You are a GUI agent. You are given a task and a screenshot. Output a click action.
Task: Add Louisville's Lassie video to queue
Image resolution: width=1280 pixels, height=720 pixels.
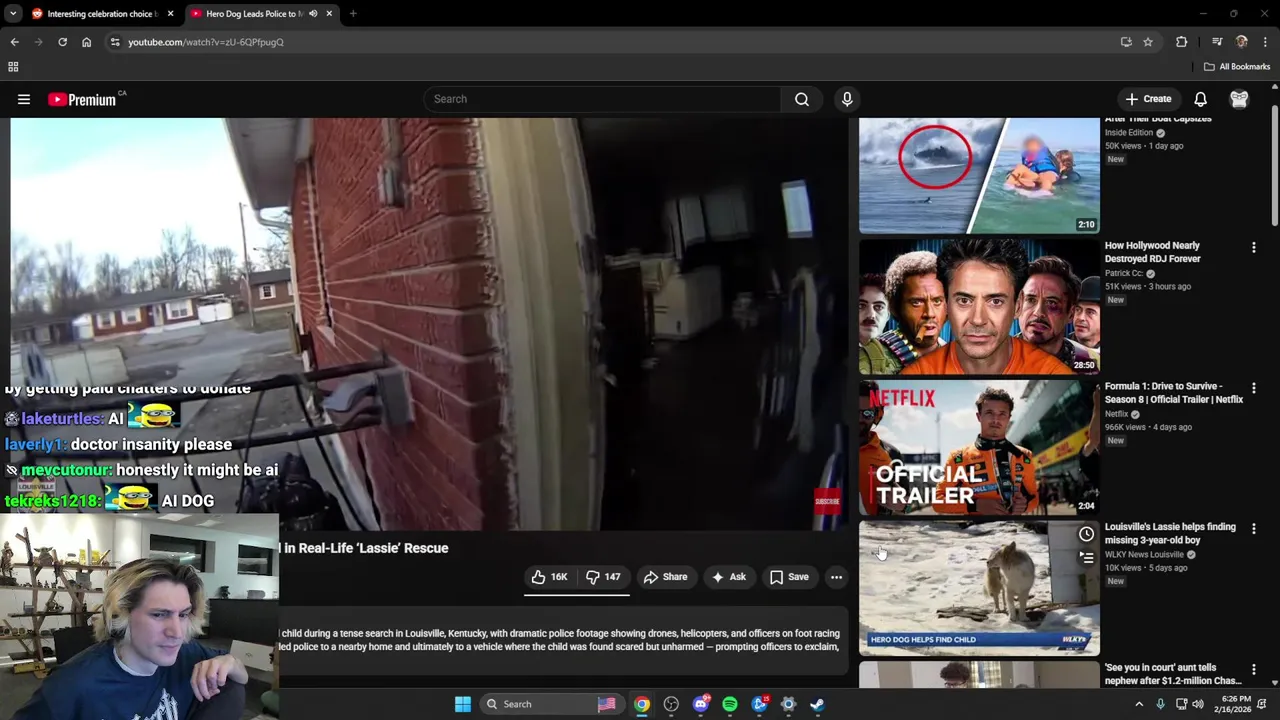click(1086, 558)
